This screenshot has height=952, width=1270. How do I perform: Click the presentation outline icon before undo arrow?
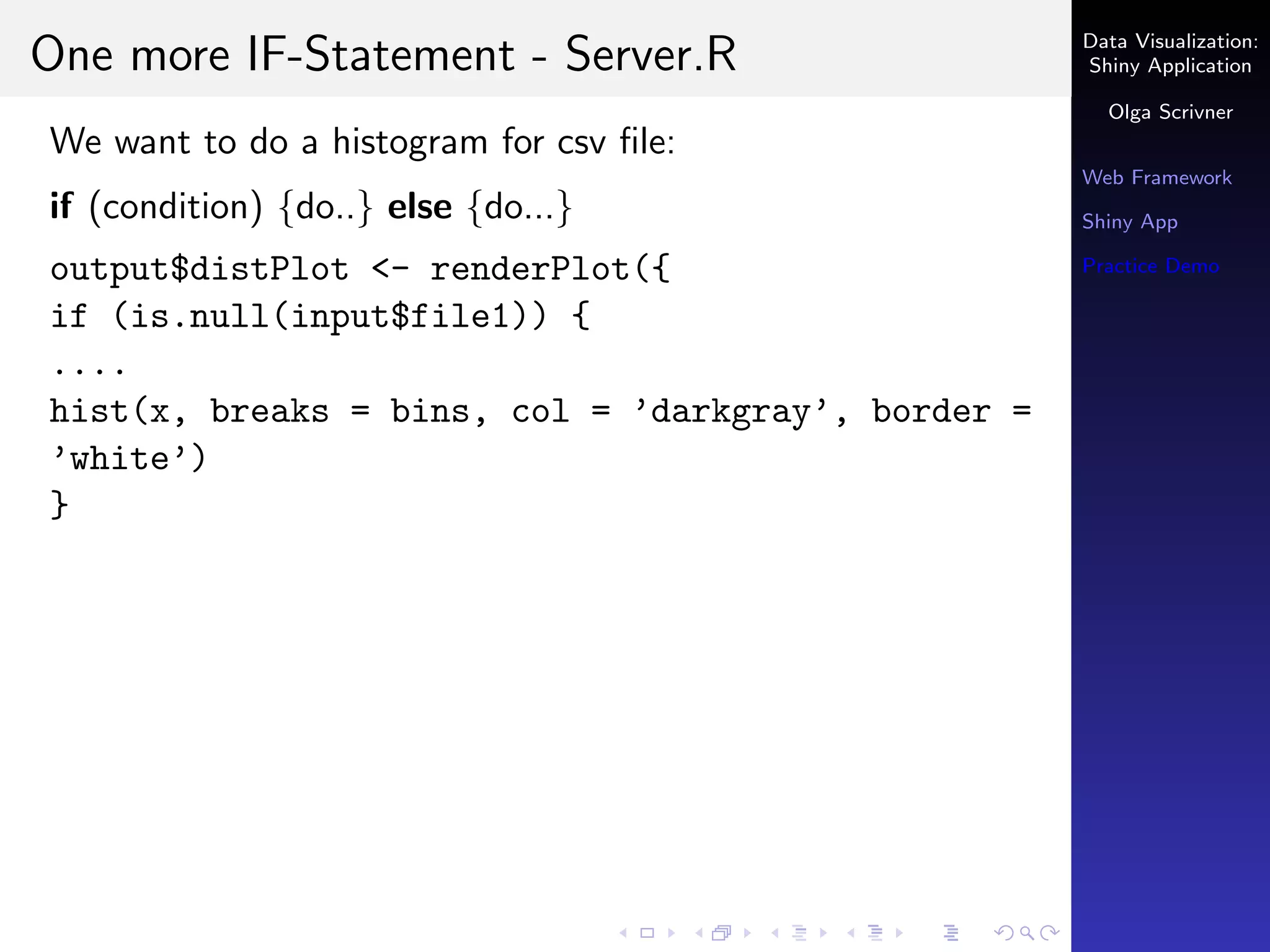pos(951,933)
